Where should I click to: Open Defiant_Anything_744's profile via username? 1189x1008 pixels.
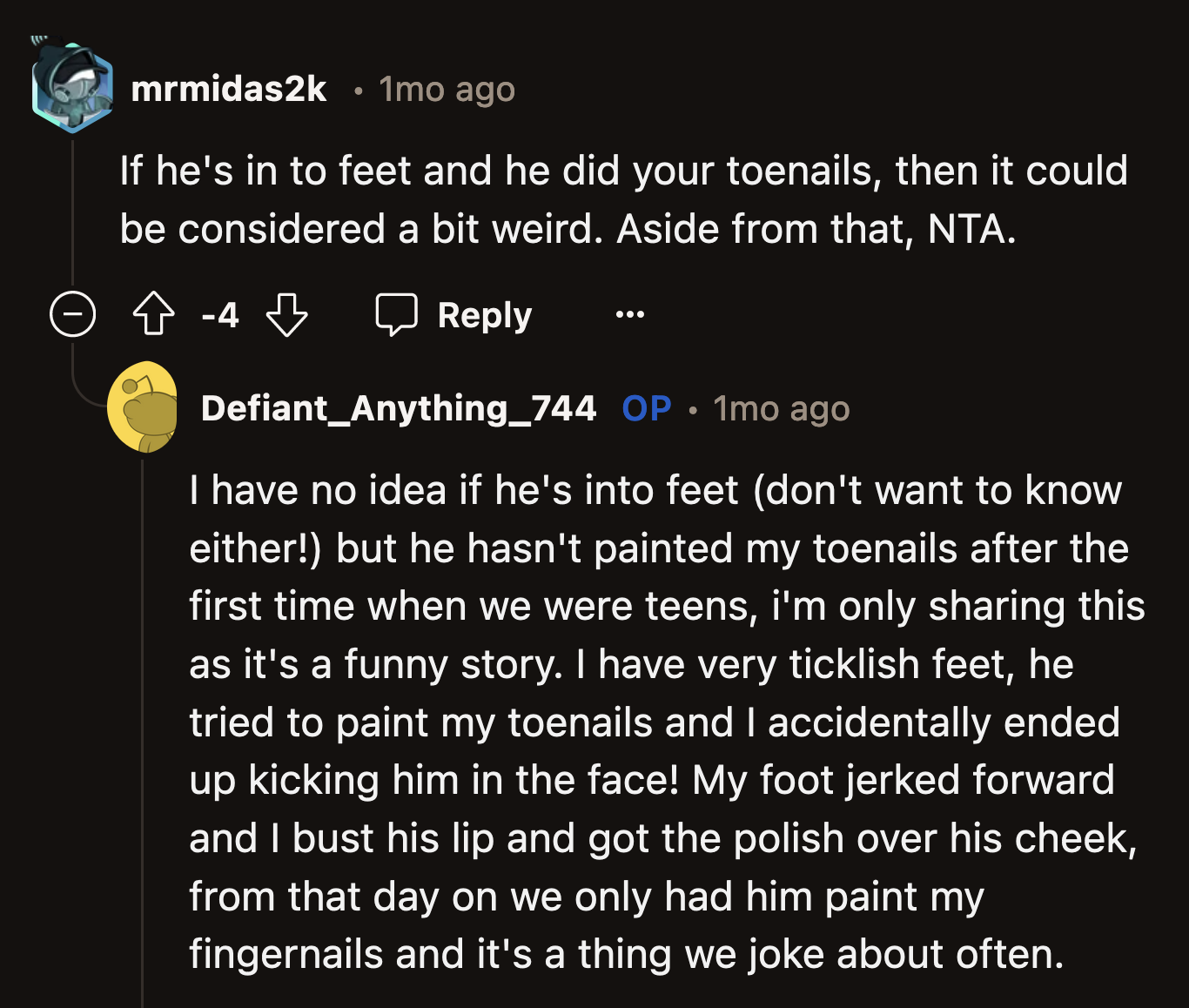(x=400, y=408)
